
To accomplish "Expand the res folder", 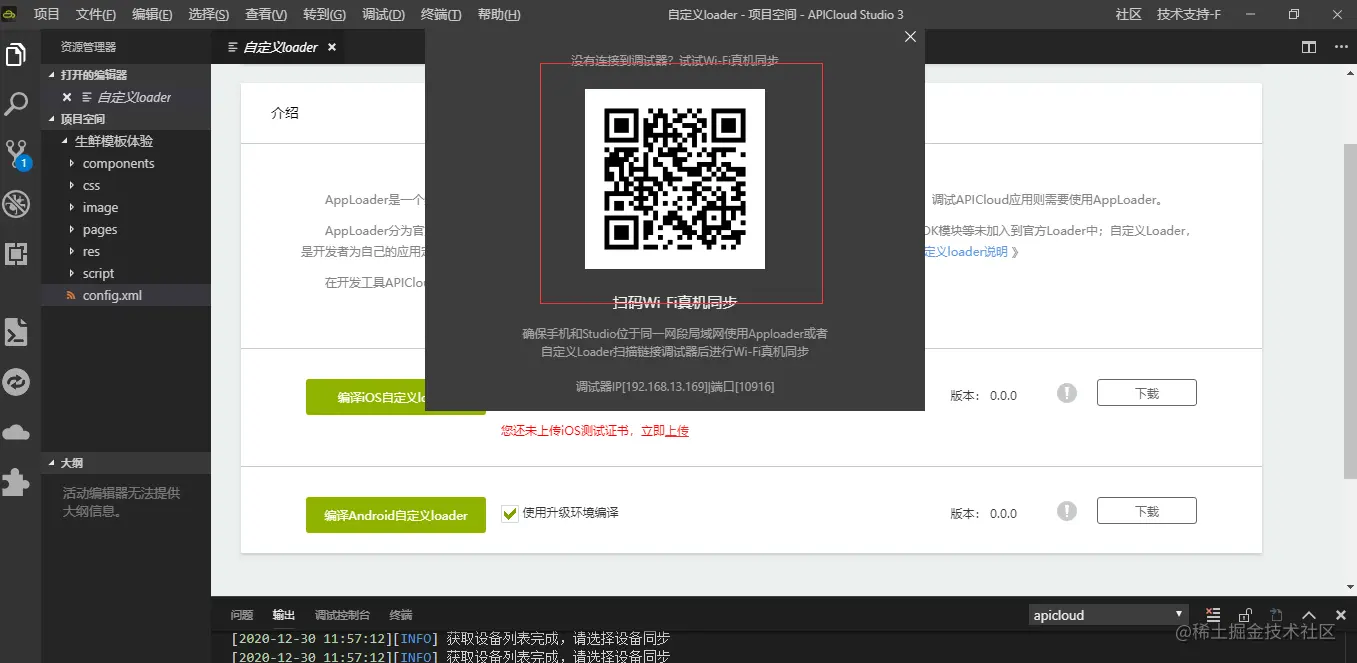I will pyautogui.click(x=126, y=251).
